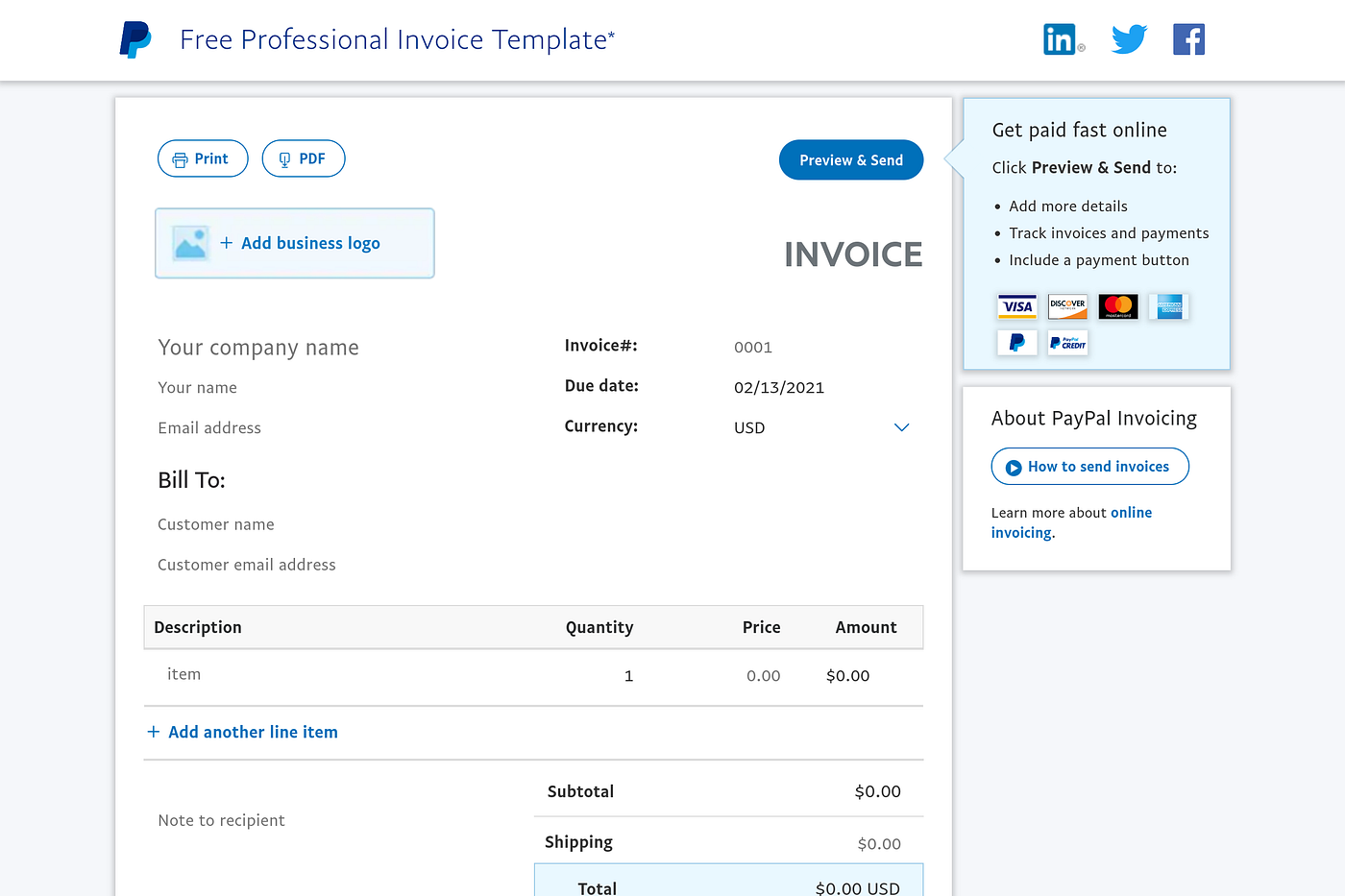Image resolution: width=1345 pixels, height=896 pixels.
Task: Click the Description column header
Action: [198, 627]
